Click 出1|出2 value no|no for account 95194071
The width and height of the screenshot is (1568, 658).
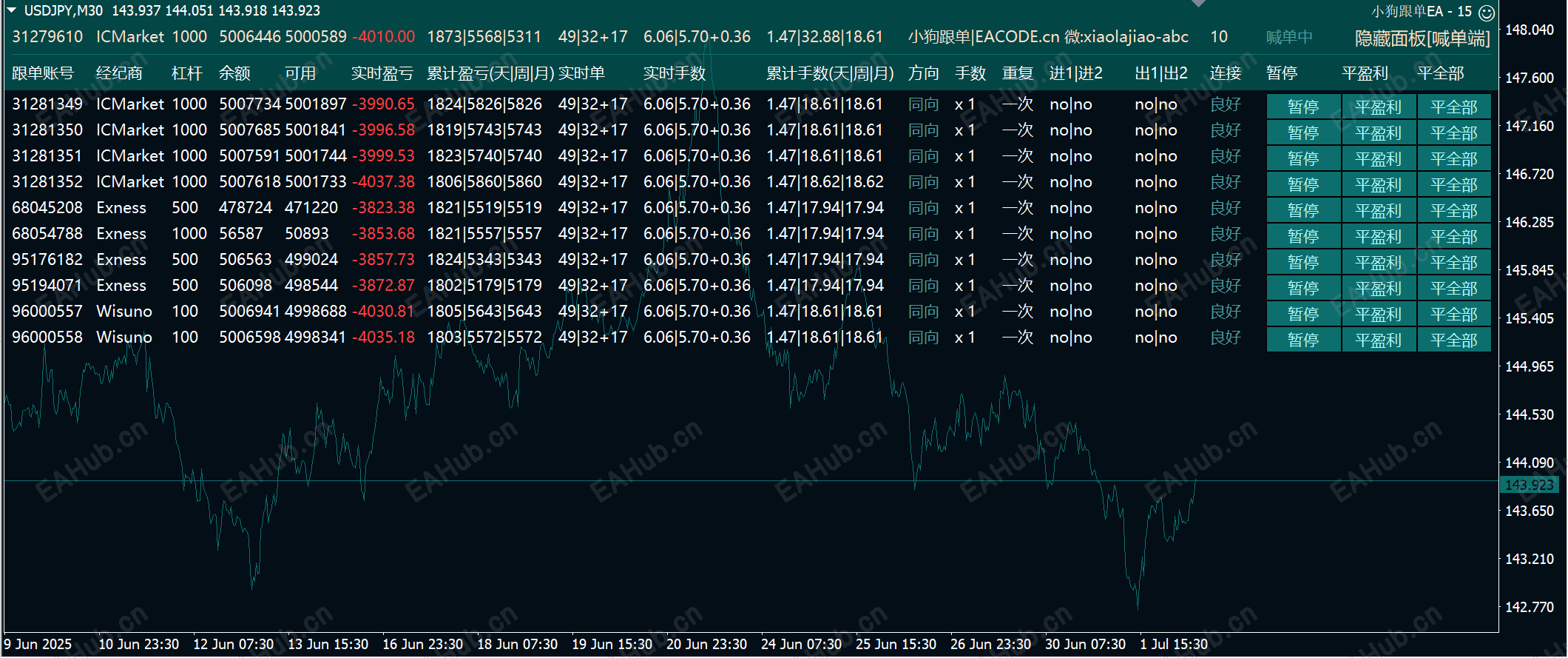tap(1156, 286)
